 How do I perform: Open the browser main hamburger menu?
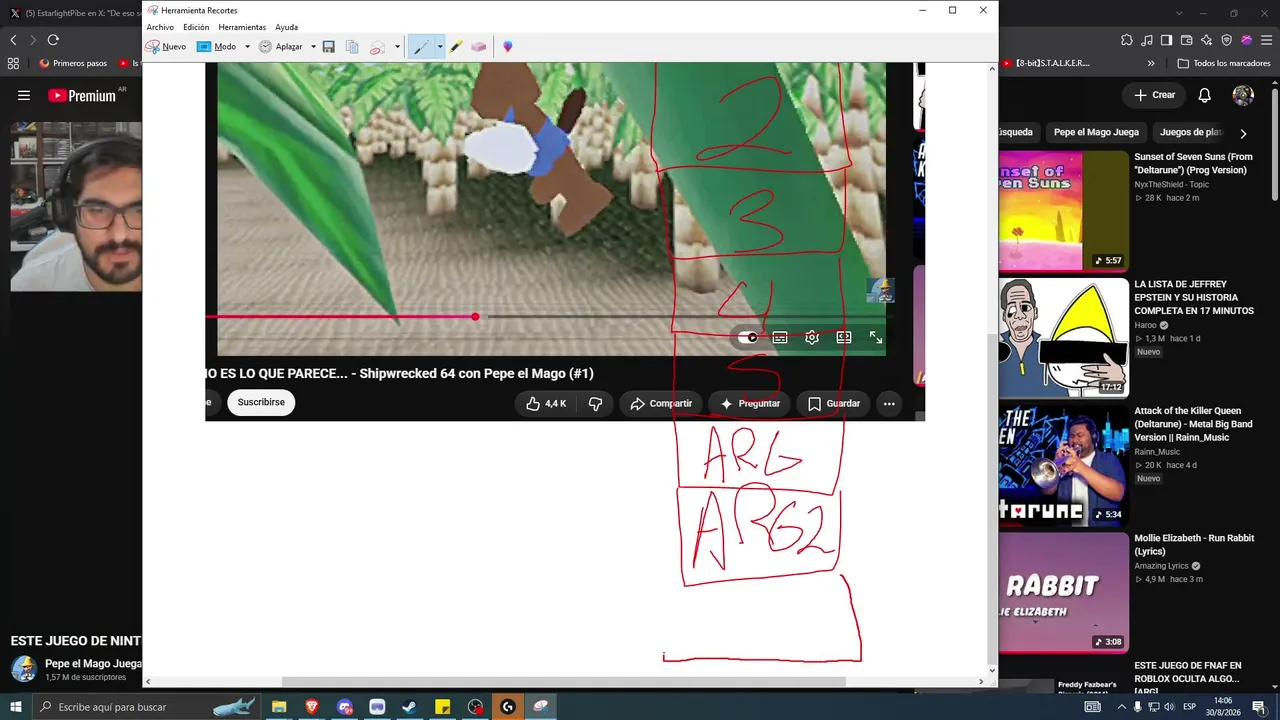[1266, 40]
